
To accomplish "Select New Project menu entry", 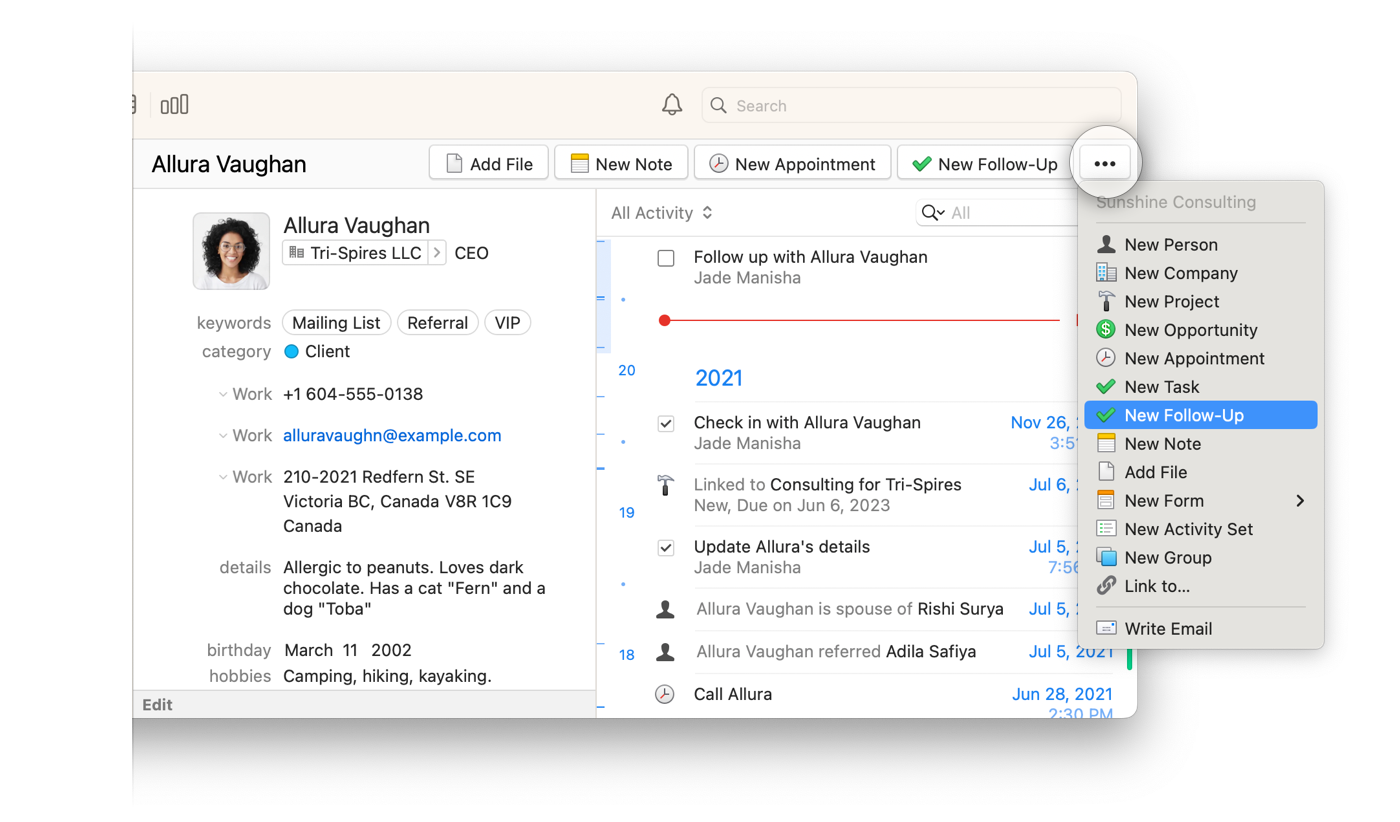I will click(x=1201, y=302).
